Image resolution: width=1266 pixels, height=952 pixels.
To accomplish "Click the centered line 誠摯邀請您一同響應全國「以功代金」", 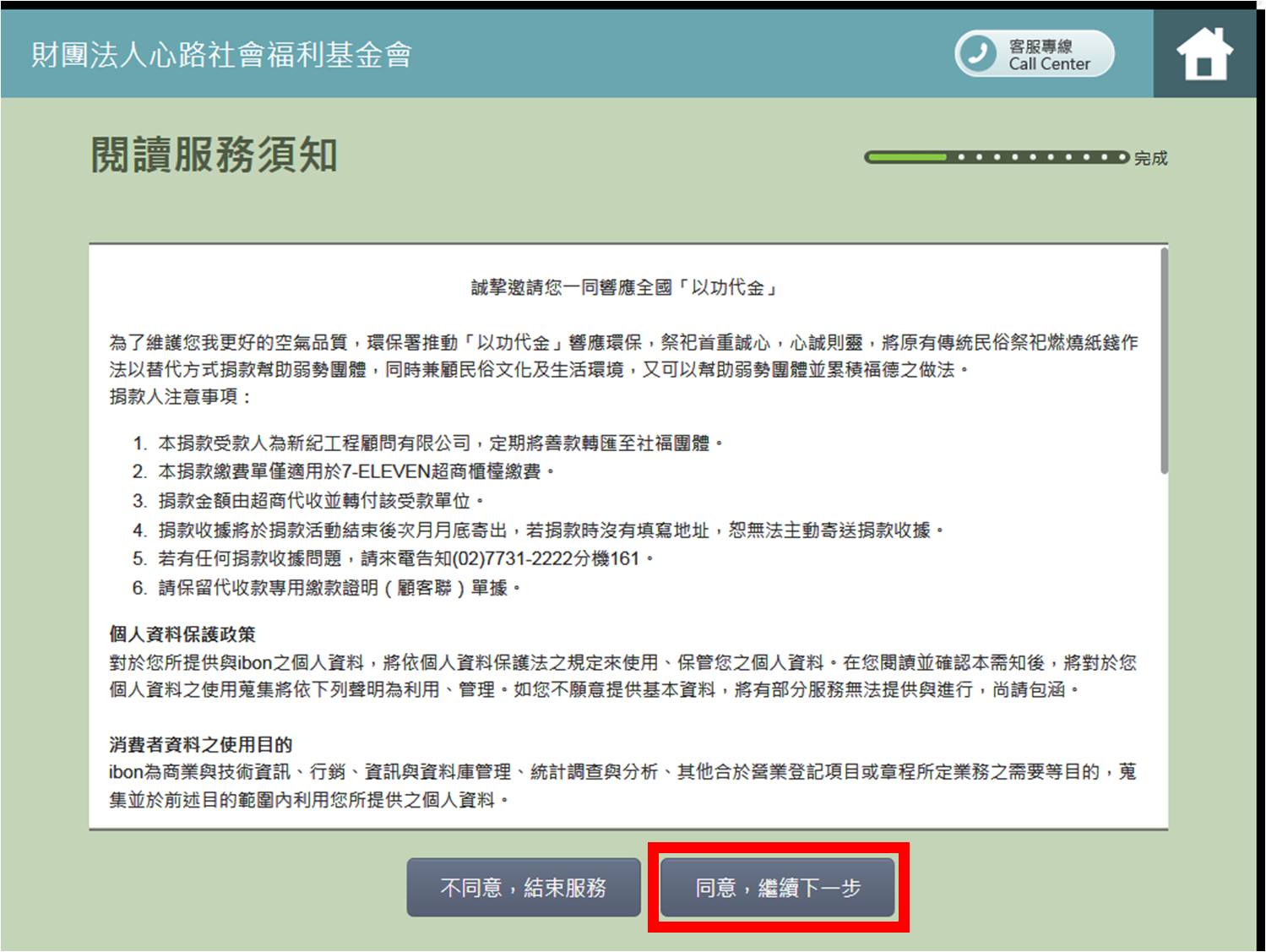I will click(x=626, y=288).
